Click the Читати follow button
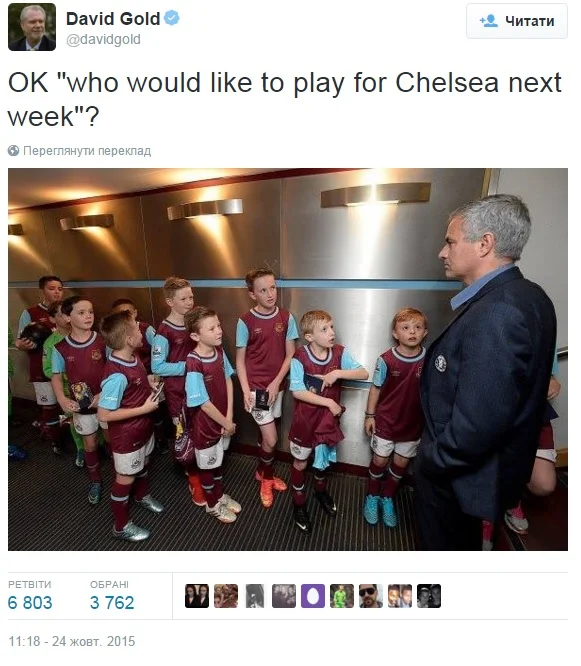581x666 pixels. (x=517, y=21)
